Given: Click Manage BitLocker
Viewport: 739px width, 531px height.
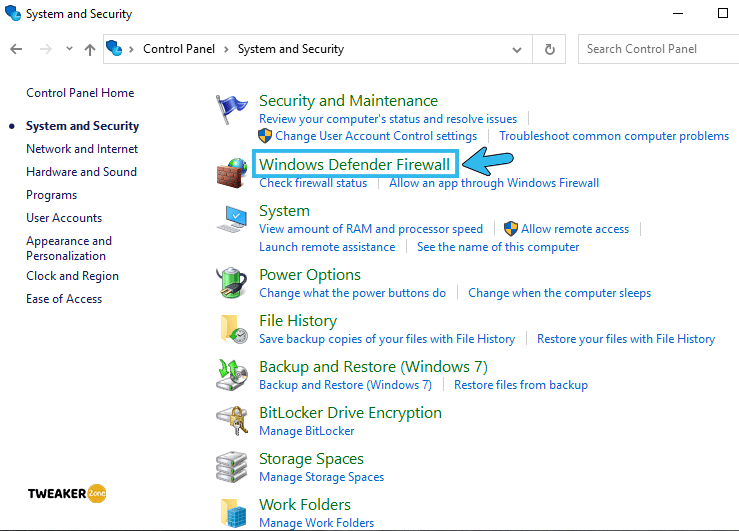Looking at the screenshot, I should [x=307, y=431].
